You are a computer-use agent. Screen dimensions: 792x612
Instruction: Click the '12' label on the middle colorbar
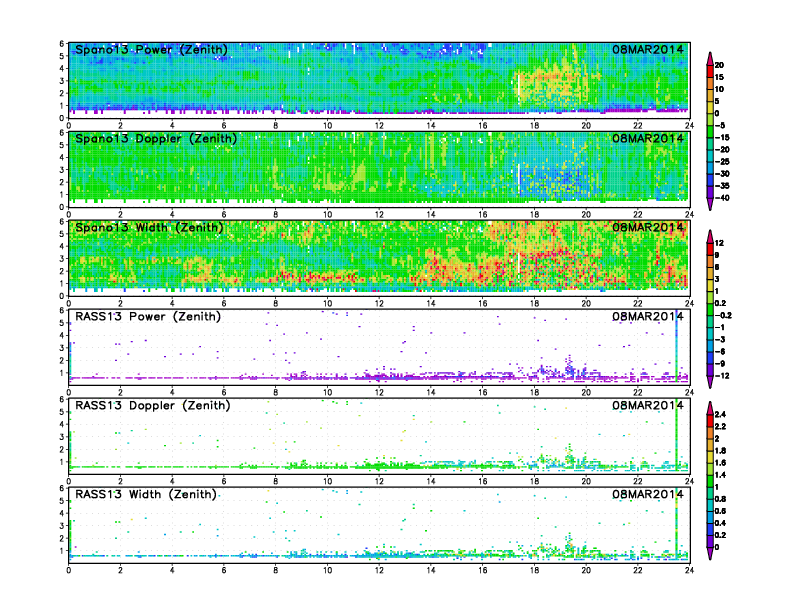[719, 243]
